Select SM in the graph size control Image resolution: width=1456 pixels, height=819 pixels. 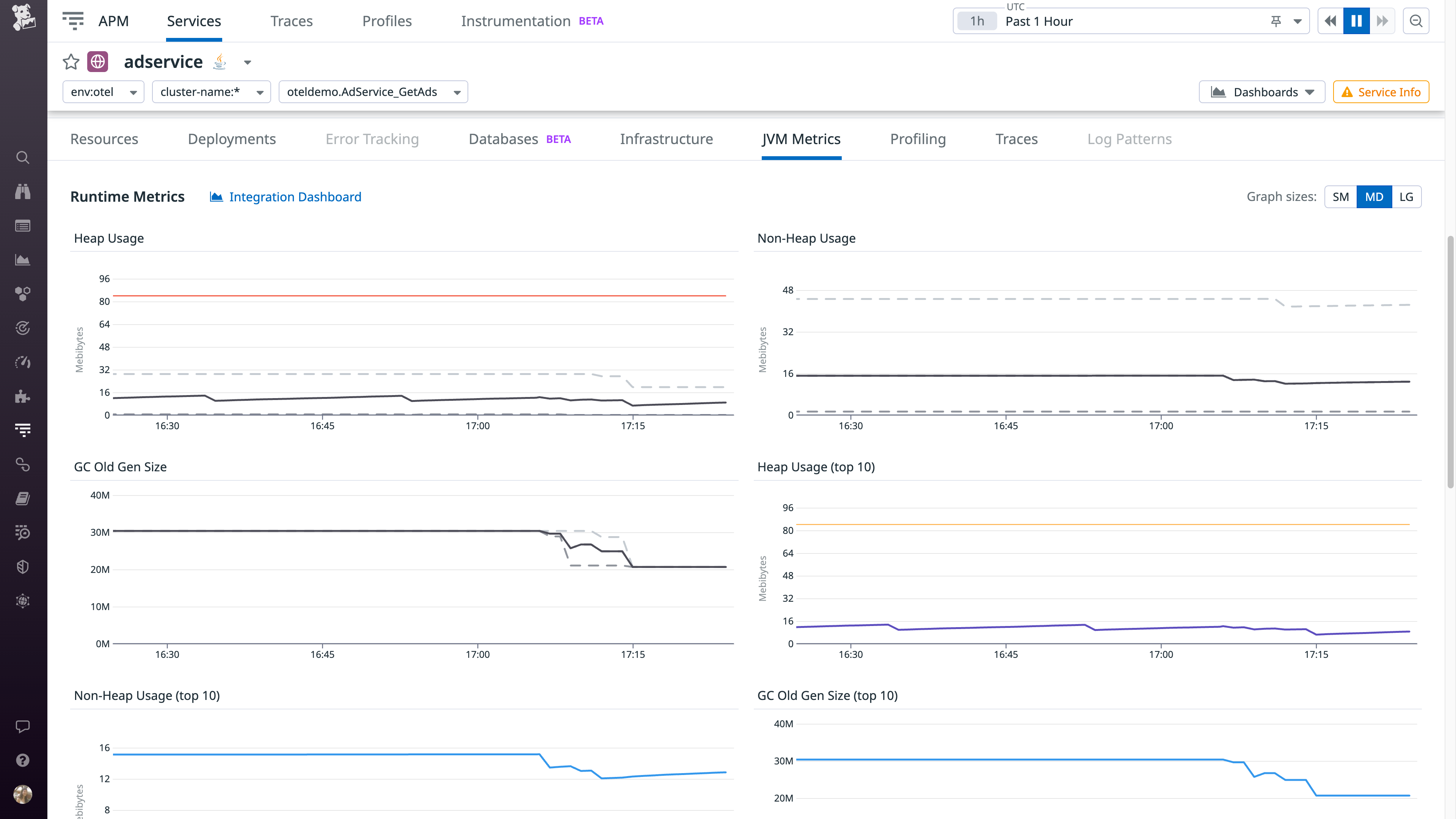click(x=1341, y=197)
